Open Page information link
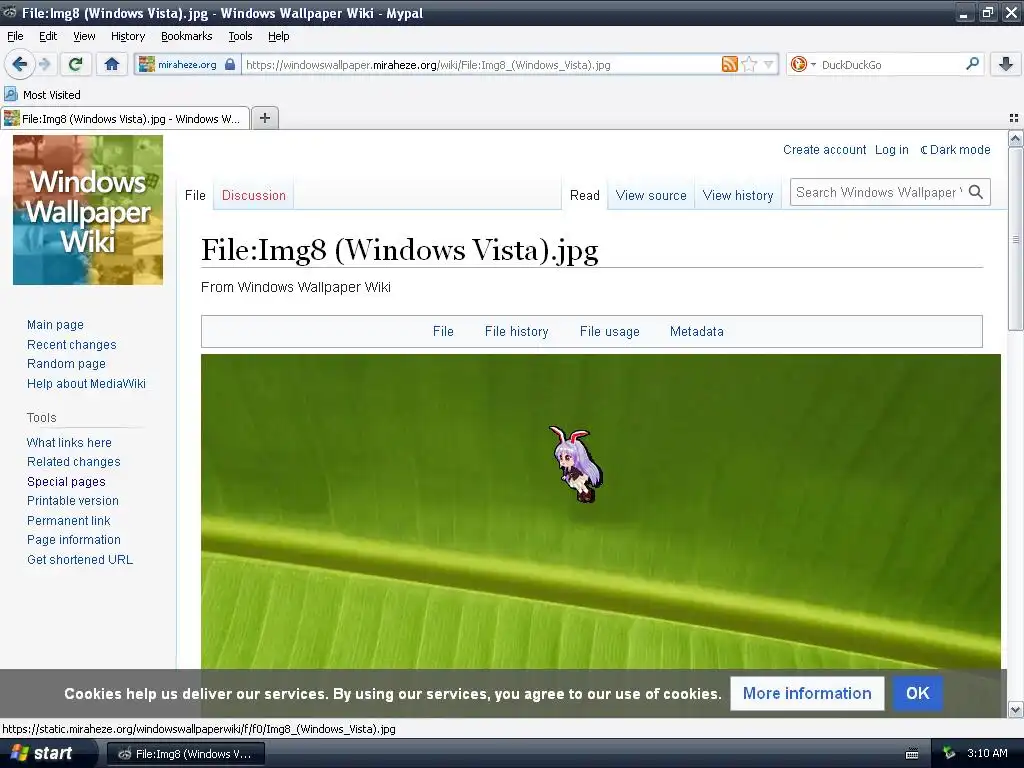Viewport: 1024px width, 768px height. (74, 540)
